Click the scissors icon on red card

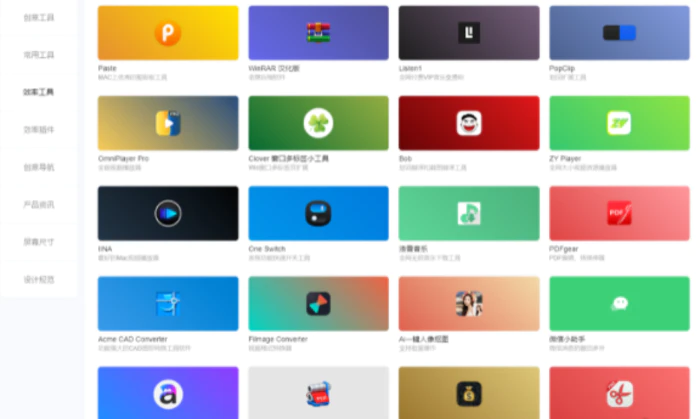click(x=619, y=392)
